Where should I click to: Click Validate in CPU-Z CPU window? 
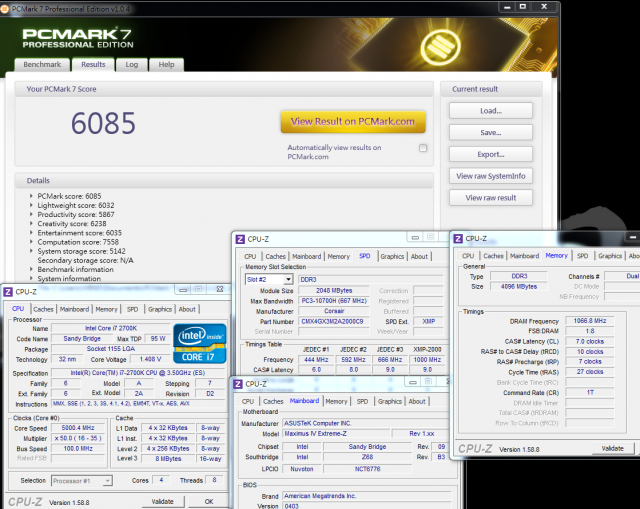163,501
